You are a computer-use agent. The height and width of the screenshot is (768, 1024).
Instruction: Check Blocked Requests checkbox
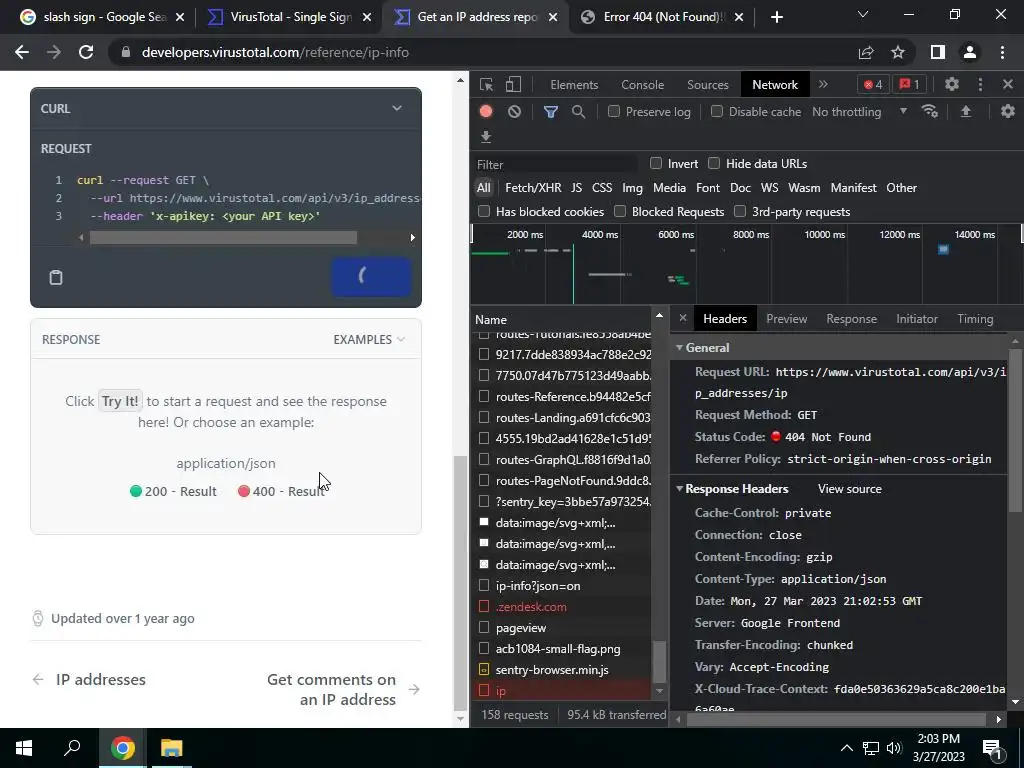tap(620, 211)
